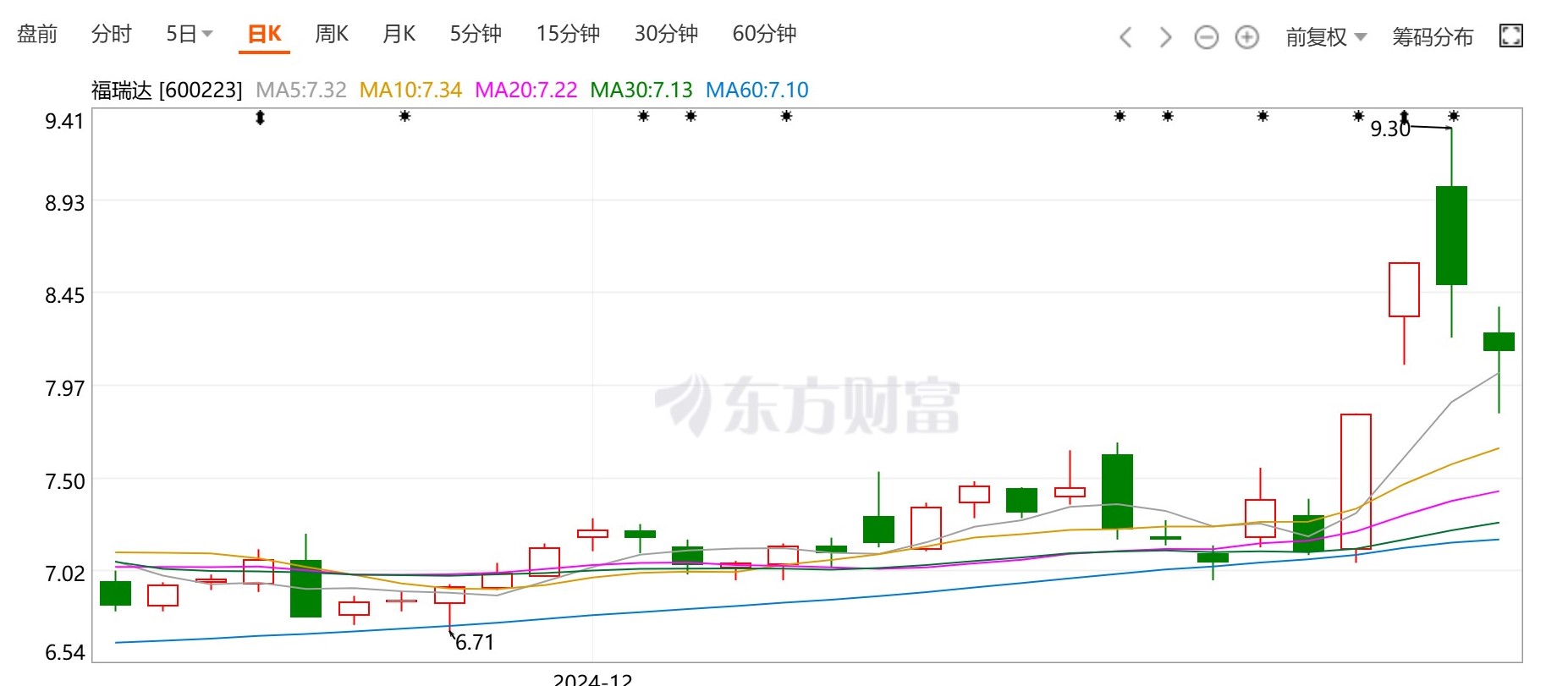This screenshot has height=686, width=1568.
Task: Click the 7.97 y-axis price label
Action: (x=64, y=388)
